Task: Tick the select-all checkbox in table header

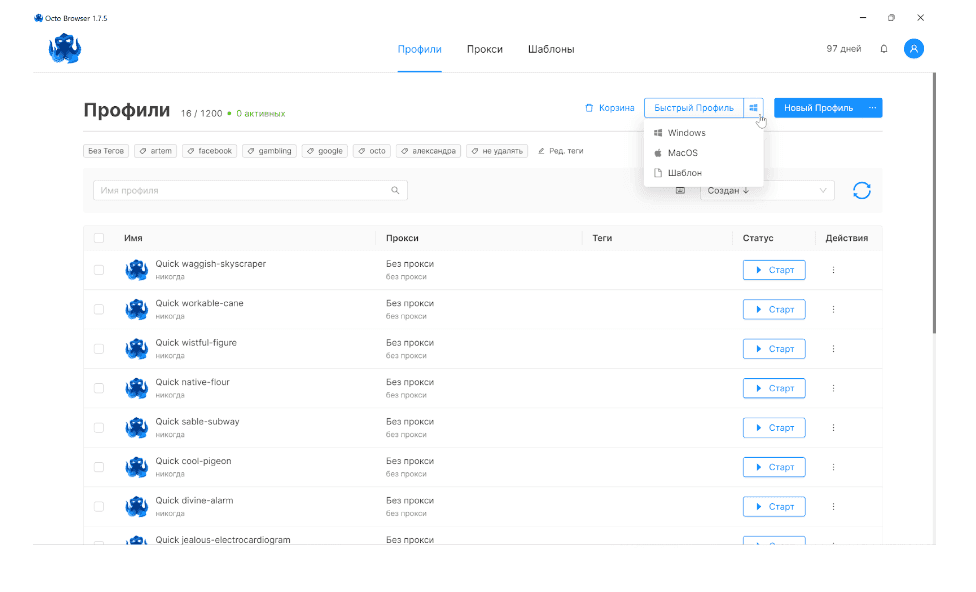Action: pos(99,238)
